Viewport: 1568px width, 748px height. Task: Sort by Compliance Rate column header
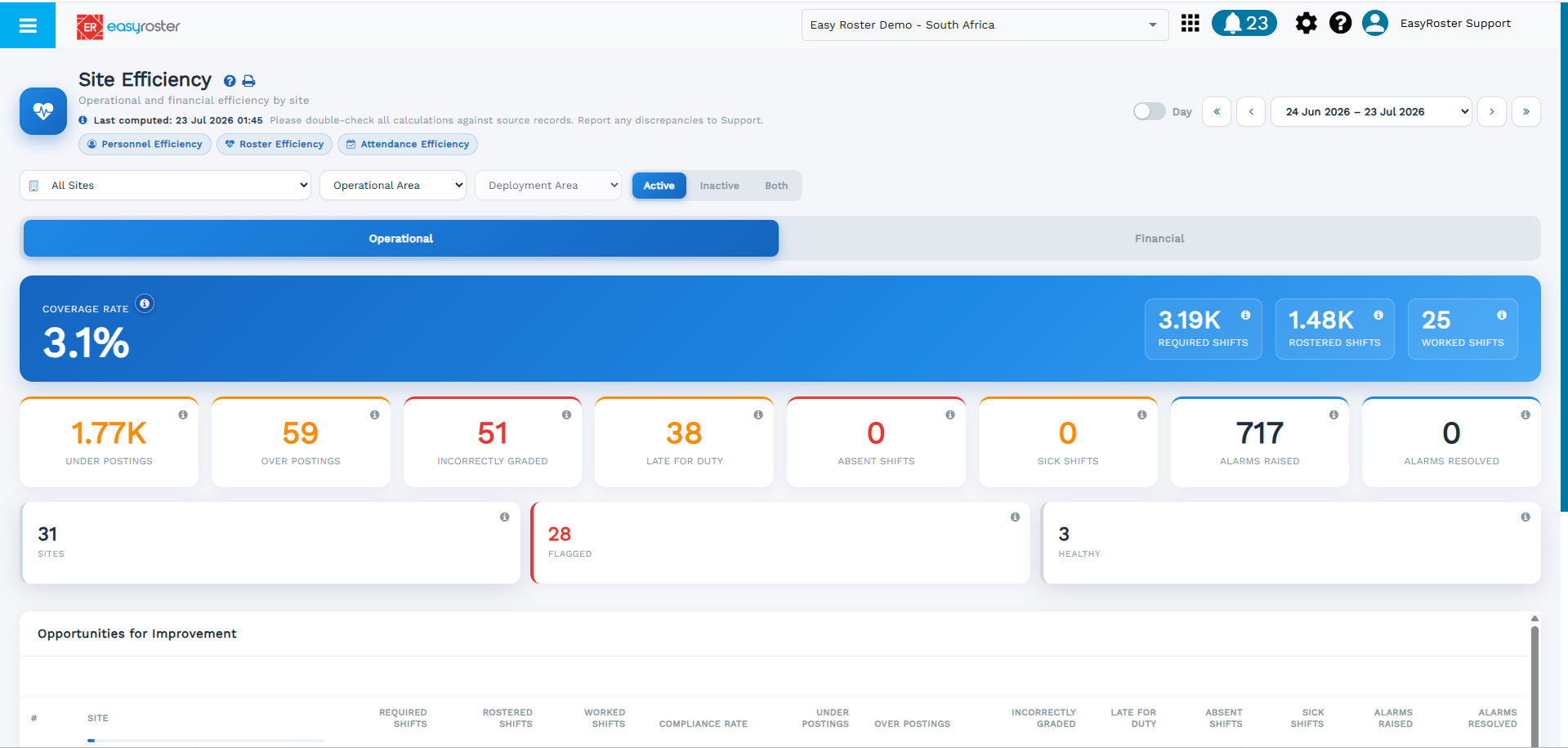(703, 723)
